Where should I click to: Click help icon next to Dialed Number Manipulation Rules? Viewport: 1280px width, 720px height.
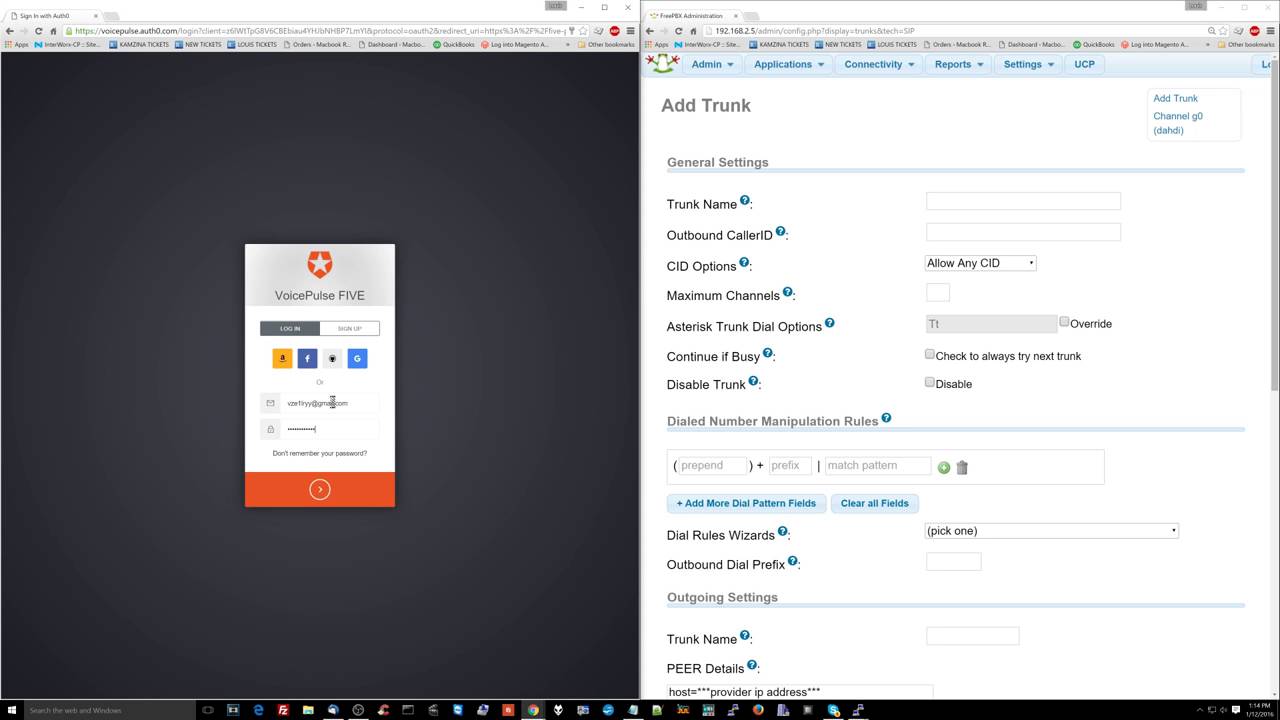click(x=886, y=418)
